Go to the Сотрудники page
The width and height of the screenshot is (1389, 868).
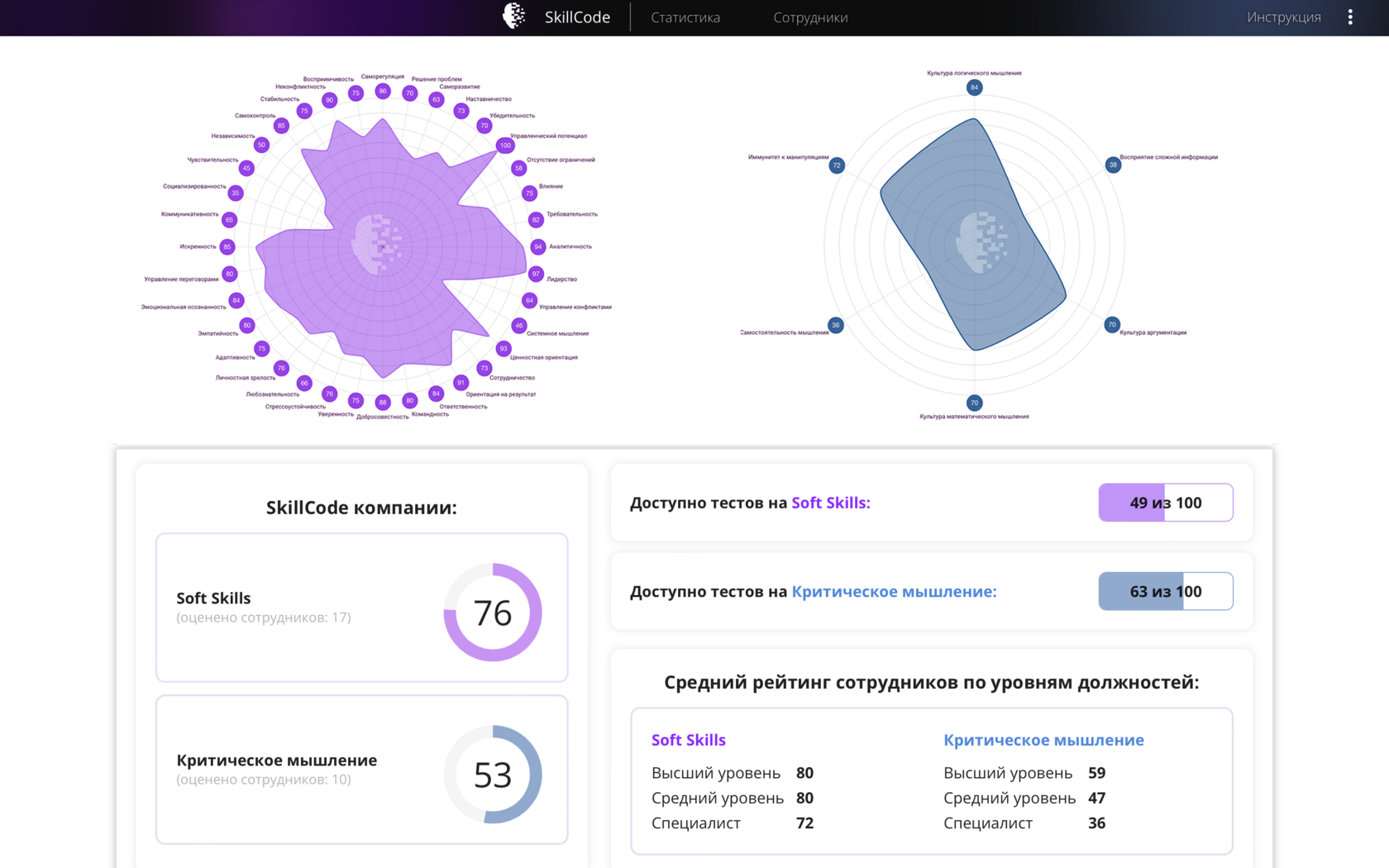pos(810,17)
